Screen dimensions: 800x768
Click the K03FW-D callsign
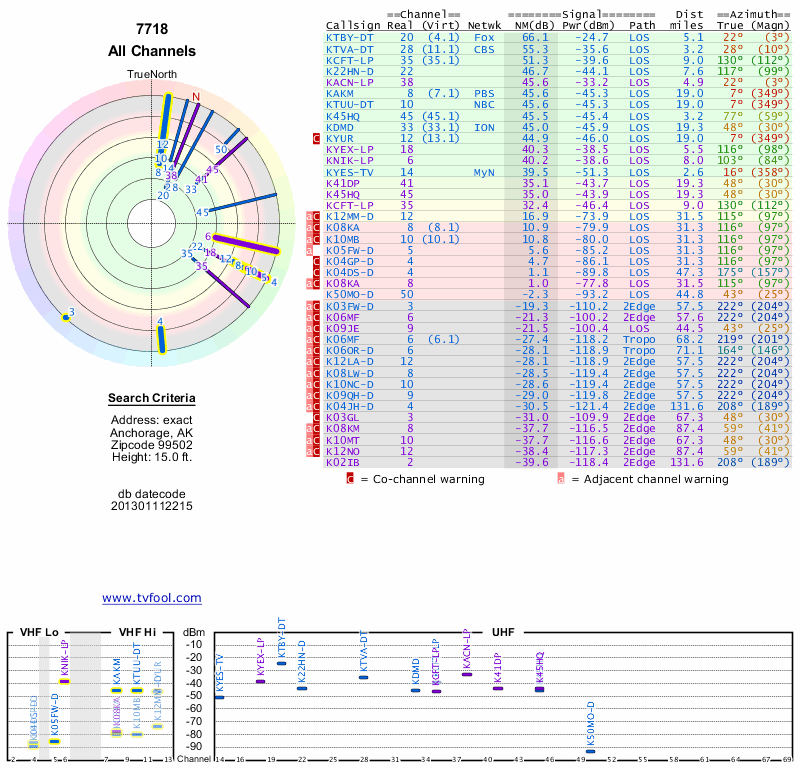[350, 306]
